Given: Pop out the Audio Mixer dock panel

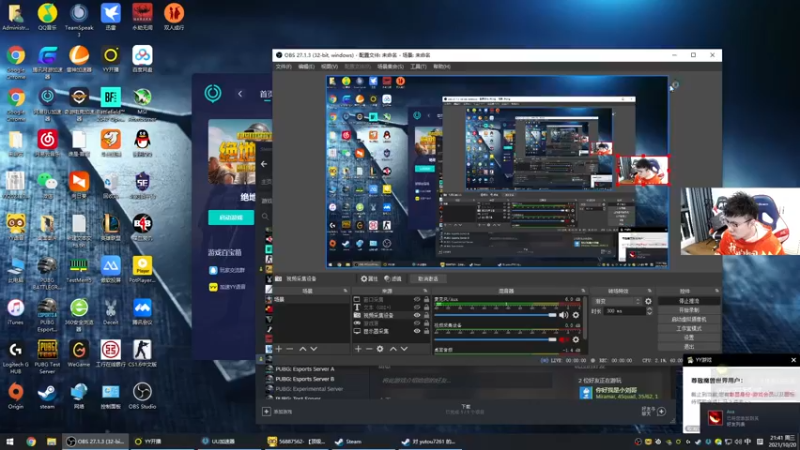Looking at the screenshot, I should [583, 291].
